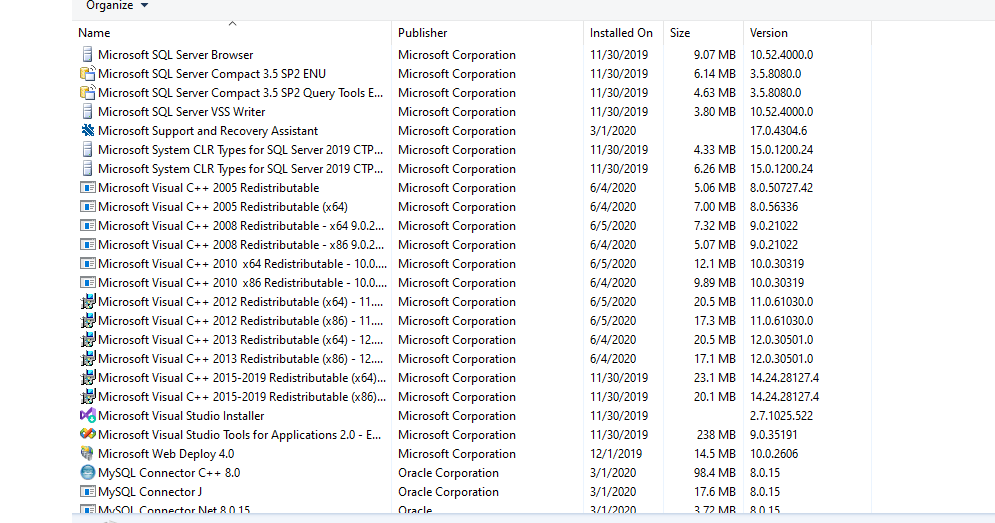Select Microsoft Support and Recovery Assistant name
995x523 pixels.
tap(208, 131)
